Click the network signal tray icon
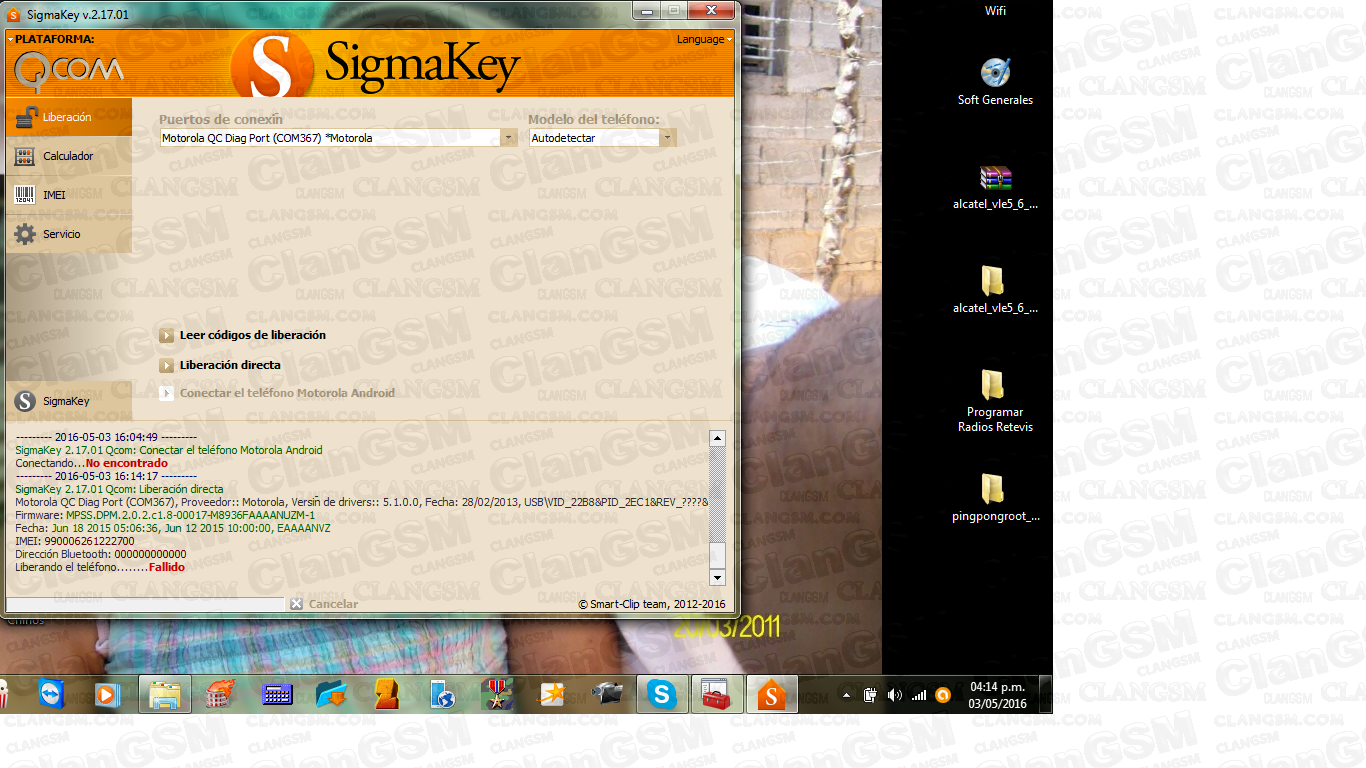The width and height of the screenshot is (1366, 768). [918, 695]
